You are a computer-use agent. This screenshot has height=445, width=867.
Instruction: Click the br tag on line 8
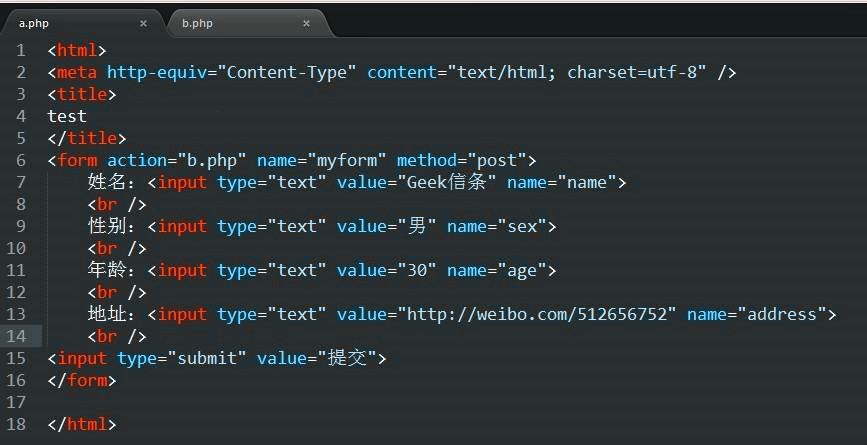[x=117, y=205]
